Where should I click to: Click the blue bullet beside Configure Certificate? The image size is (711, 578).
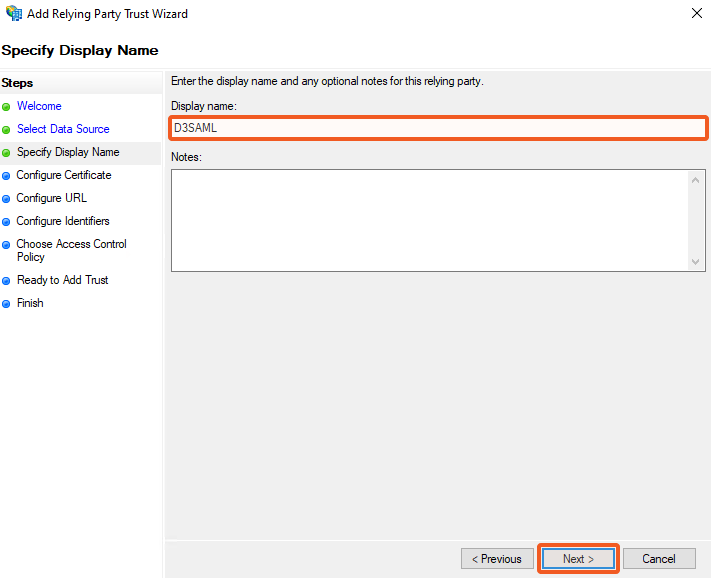tap(6, 176)
